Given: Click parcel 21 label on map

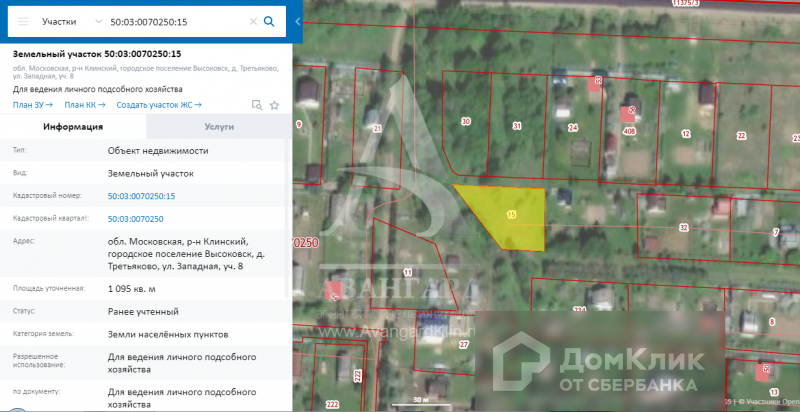Looking at the screenshot, I should click(377, 129).
